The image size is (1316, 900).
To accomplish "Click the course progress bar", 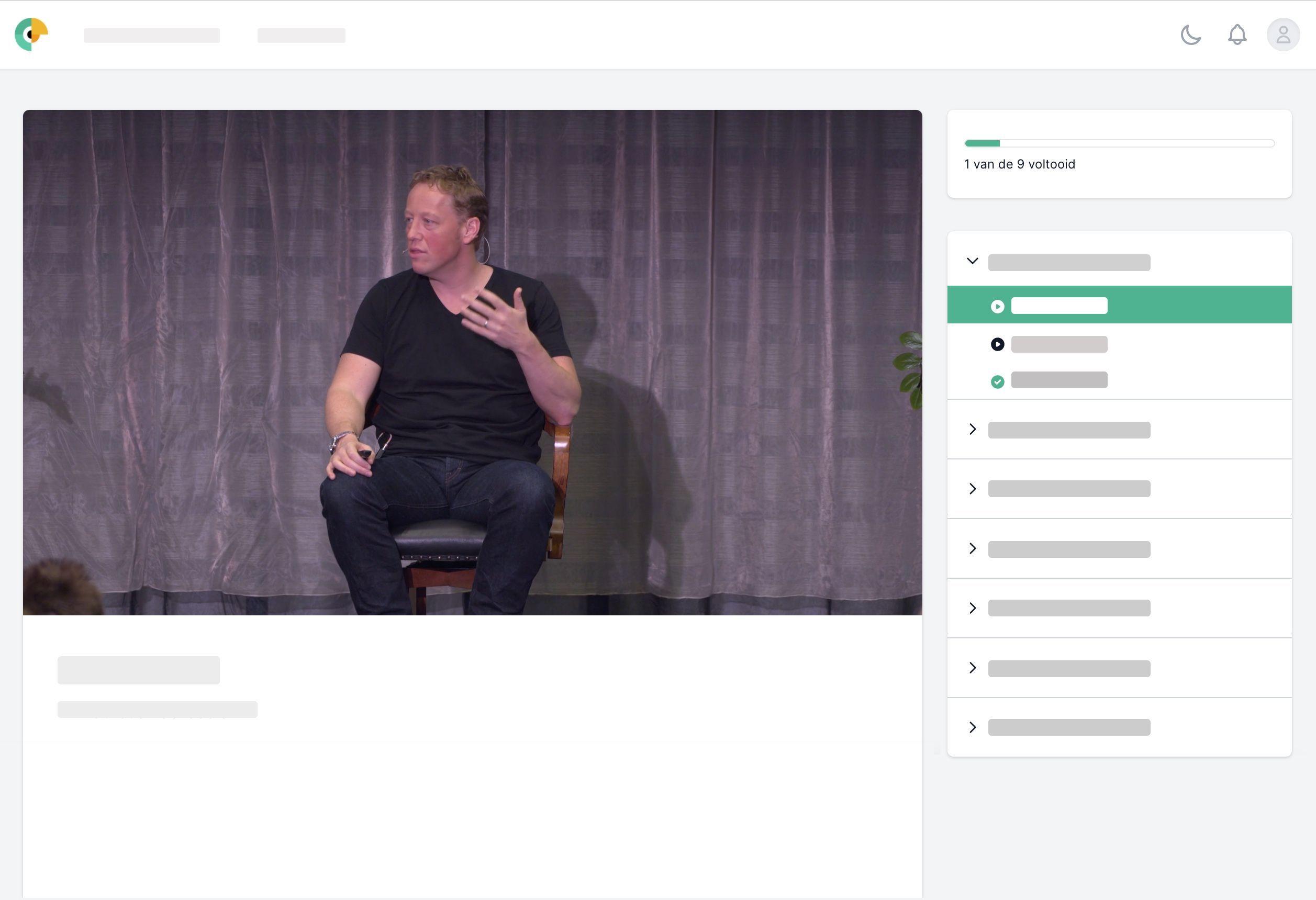I will pos(1119,144).
